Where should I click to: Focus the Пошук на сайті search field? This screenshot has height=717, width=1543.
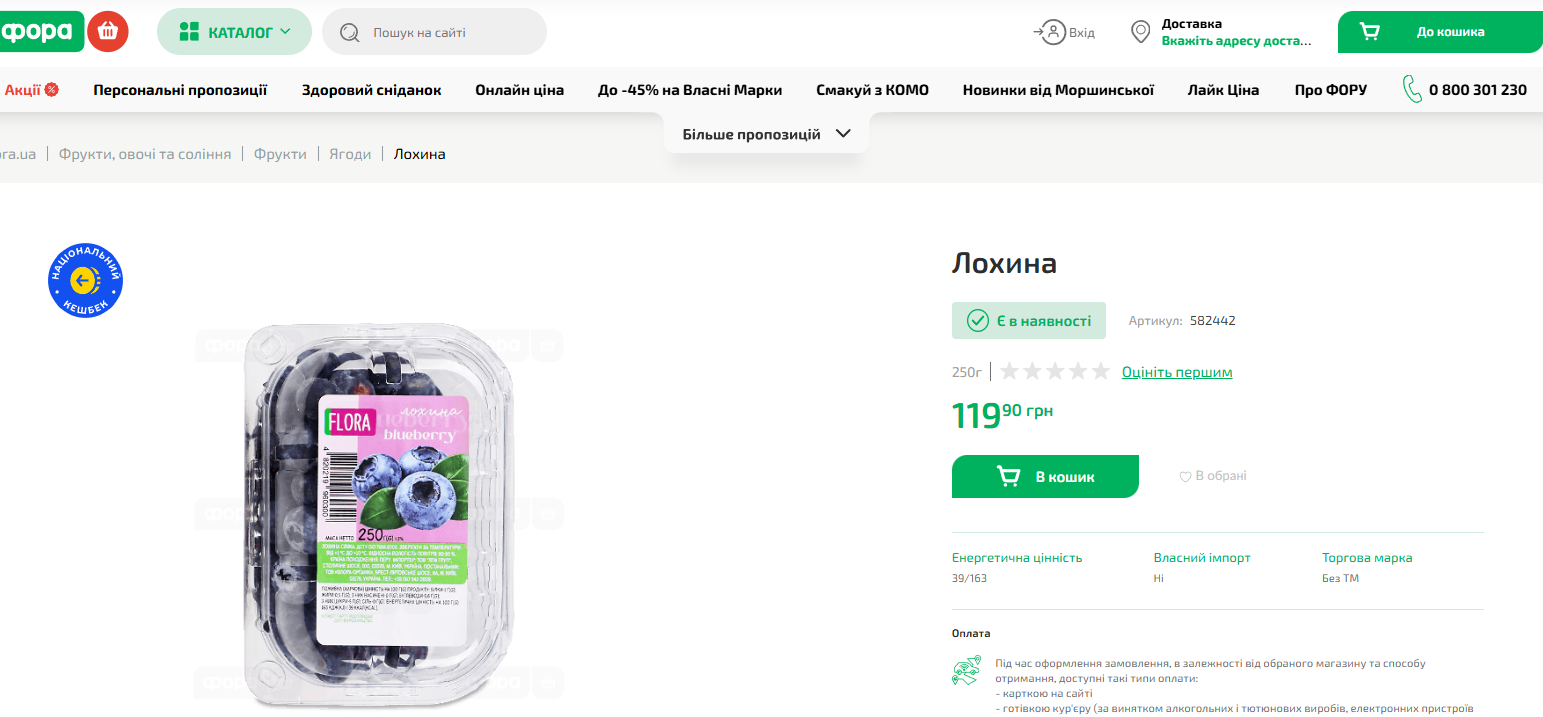pyautogui.click(x=450, y=32)
